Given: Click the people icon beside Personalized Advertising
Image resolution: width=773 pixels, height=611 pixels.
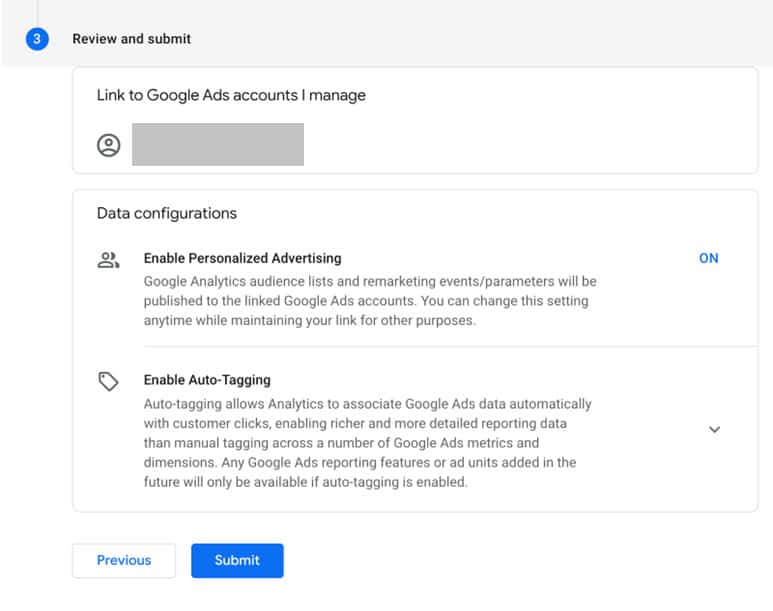Looking at the screenshot, I should tap(108, 260).
